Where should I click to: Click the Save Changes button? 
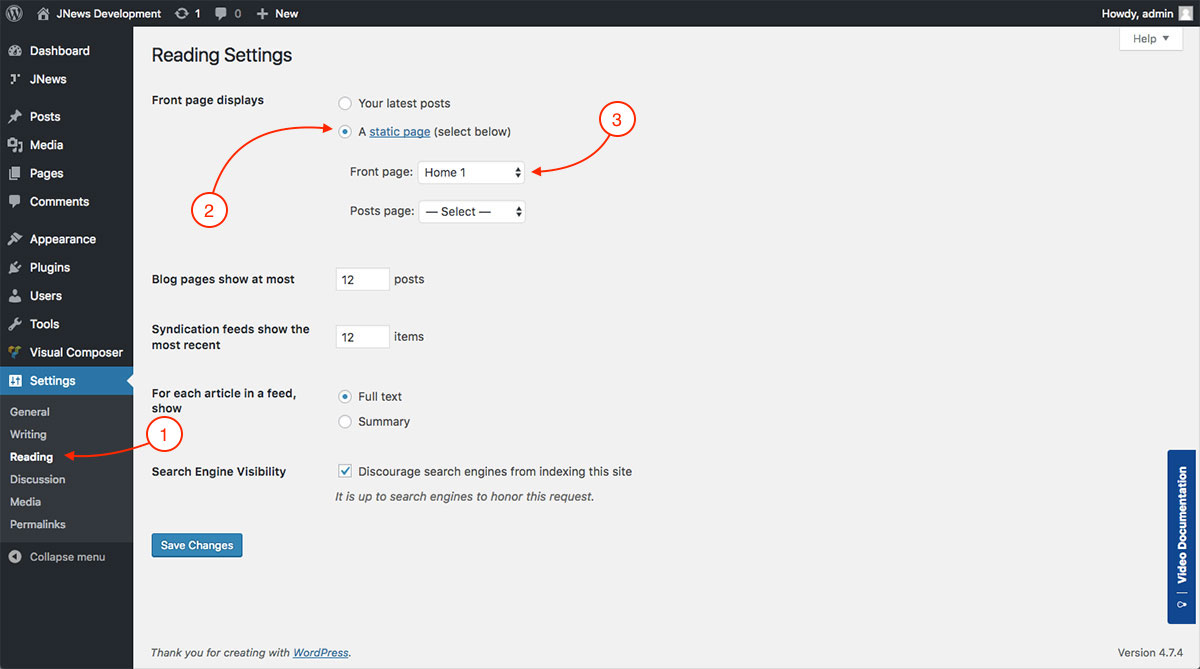197,545
